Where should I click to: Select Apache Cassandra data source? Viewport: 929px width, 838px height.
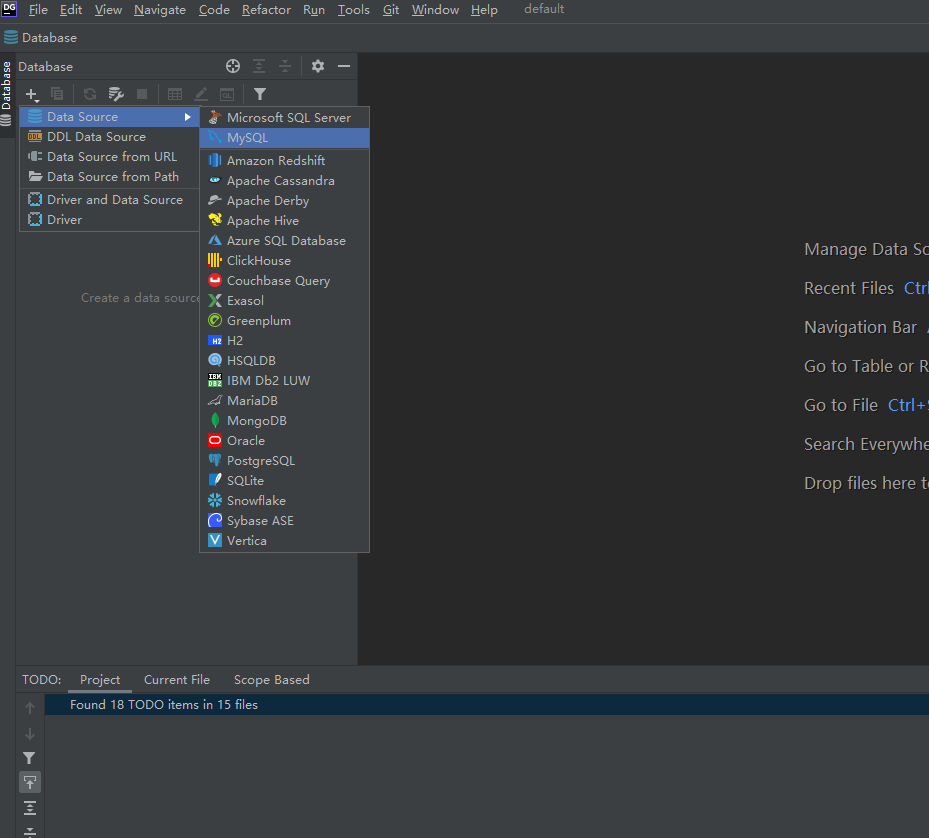284,181
